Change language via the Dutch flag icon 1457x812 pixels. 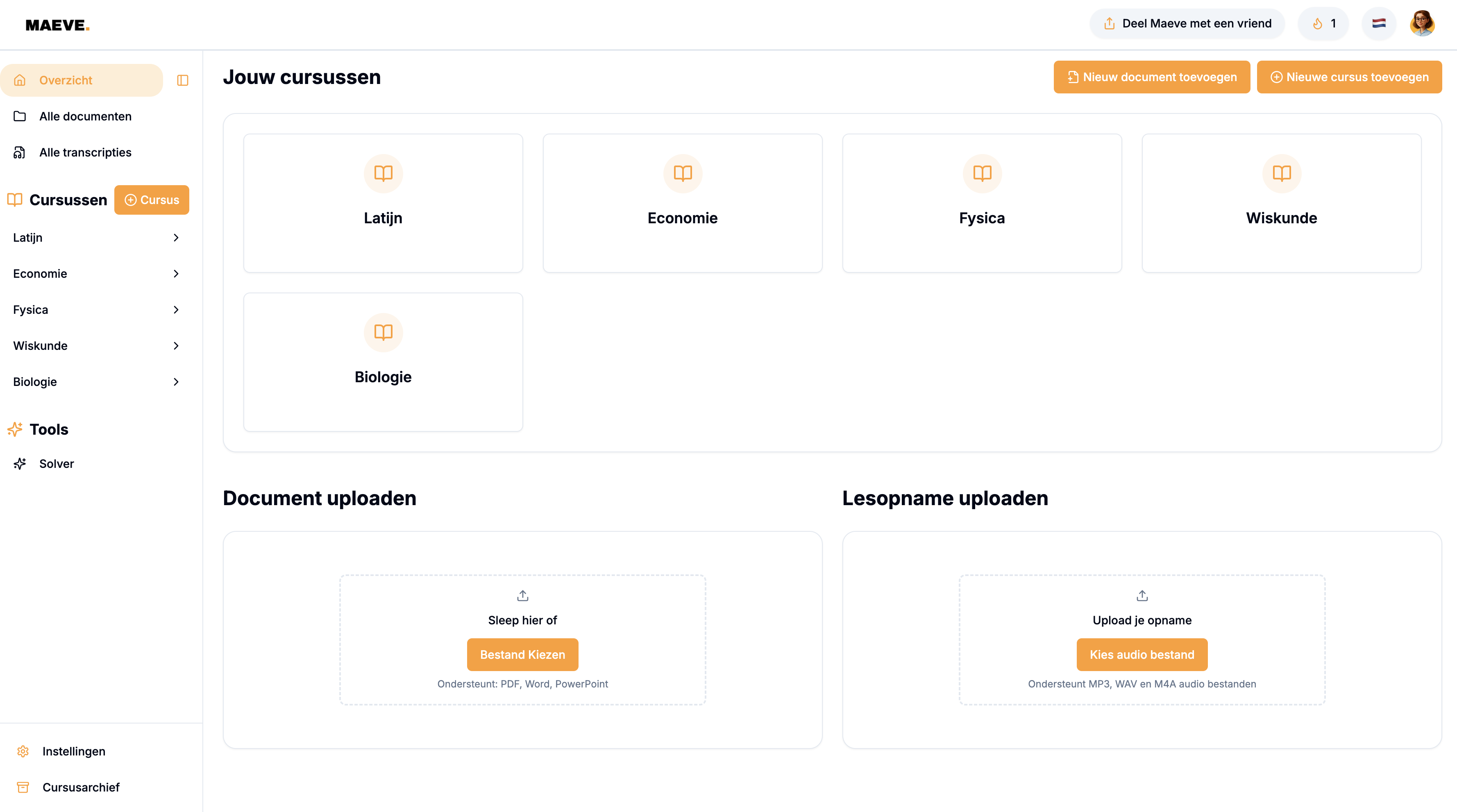(x=1379, y=24)
